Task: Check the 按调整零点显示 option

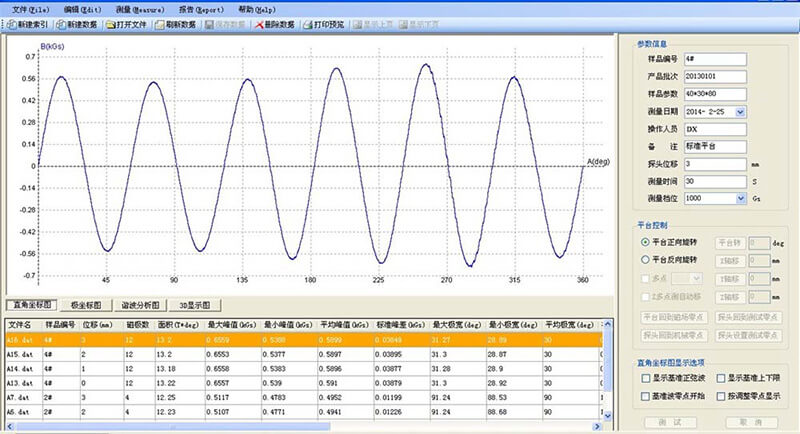Action: point(721,396)
